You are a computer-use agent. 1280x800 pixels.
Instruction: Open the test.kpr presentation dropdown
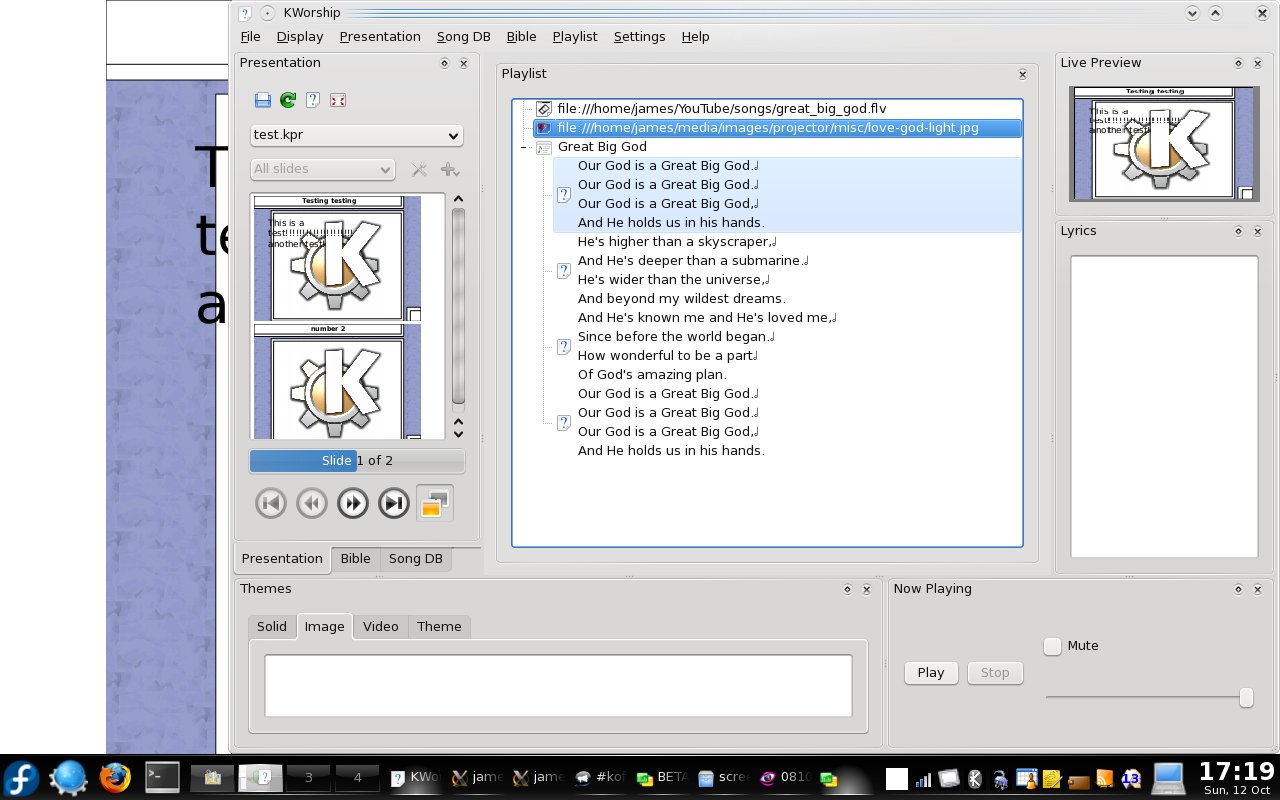(356, 135)
